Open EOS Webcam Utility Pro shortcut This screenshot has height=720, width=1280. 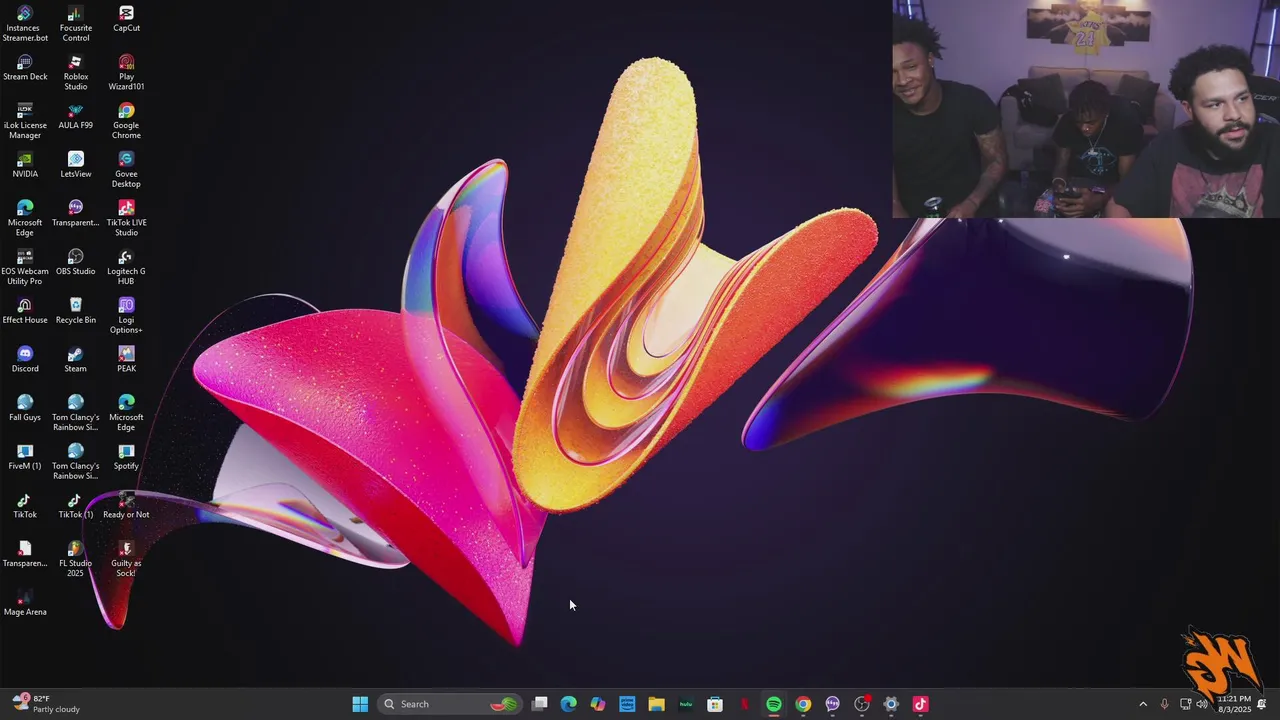(25, 268)
